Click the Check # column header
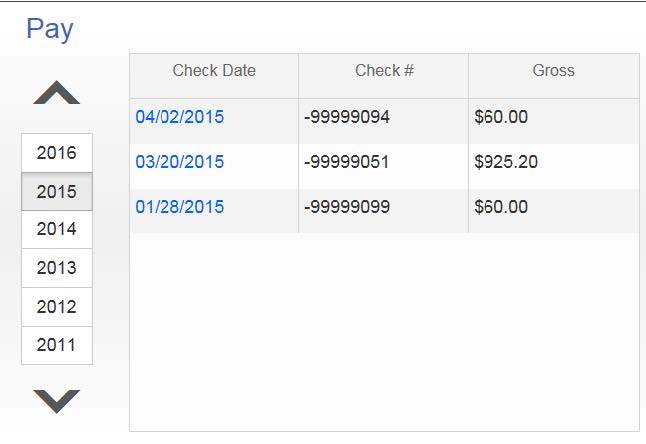 384,71
